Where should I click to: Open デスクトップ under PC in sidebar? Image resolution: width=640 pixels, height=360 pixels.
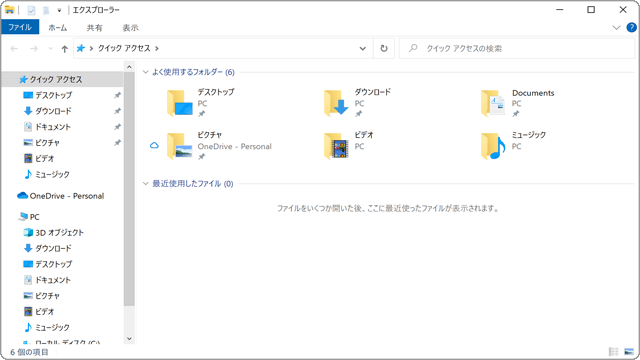(x=53, y=264)
